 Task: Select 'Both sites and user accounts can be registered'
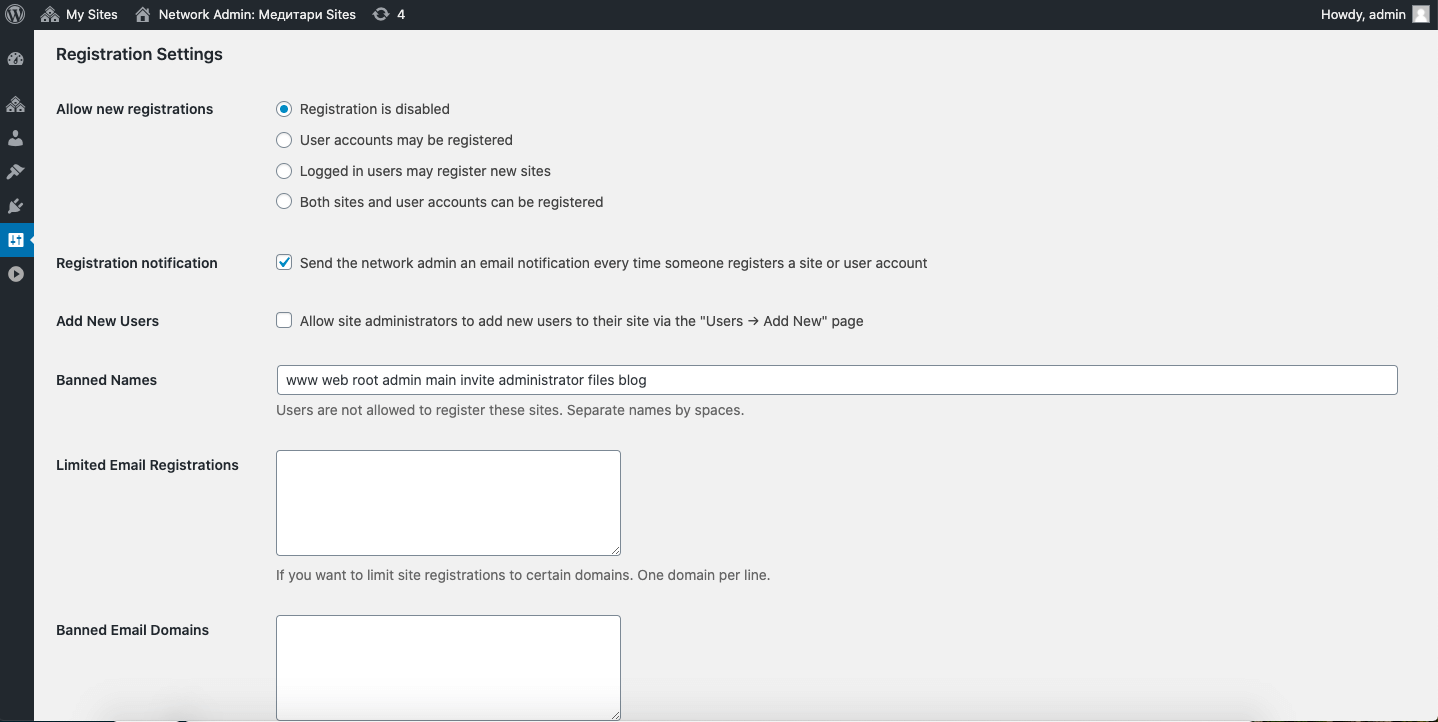(284, 202)
